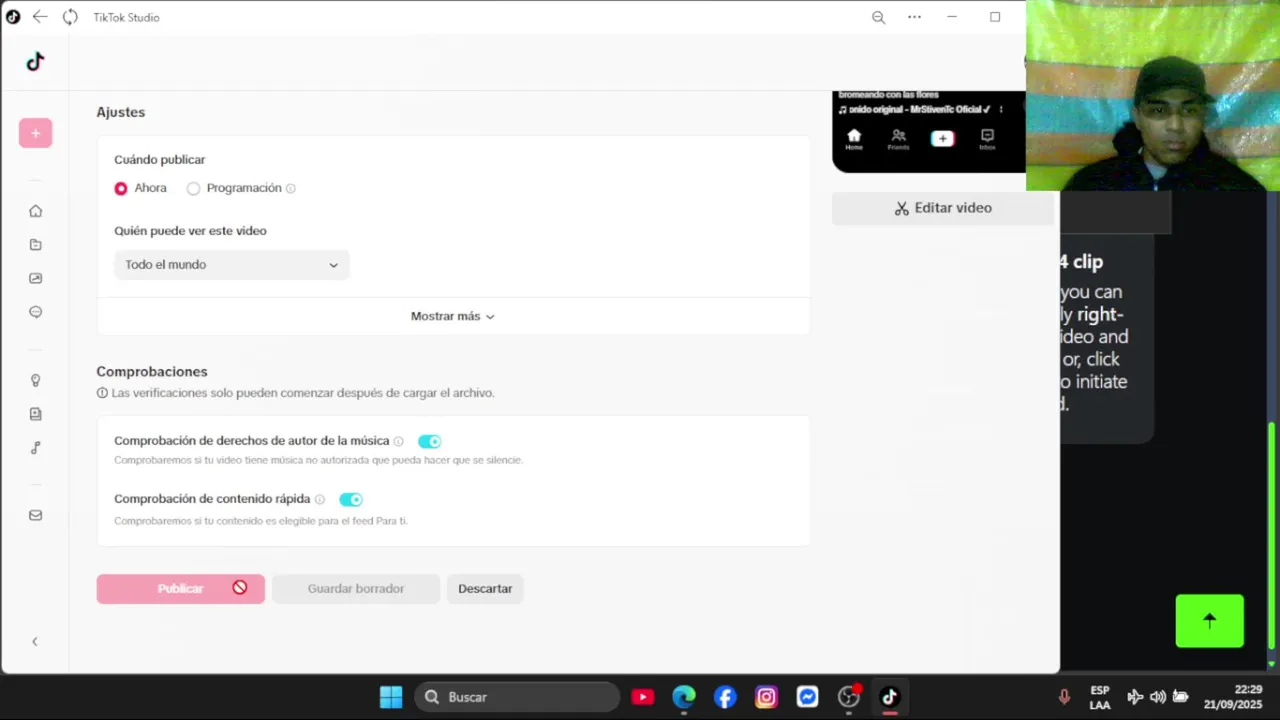1280x720 pixels.
Task: Click the scrollbar in the right dark window
Action: click(x=1272, y=535)
